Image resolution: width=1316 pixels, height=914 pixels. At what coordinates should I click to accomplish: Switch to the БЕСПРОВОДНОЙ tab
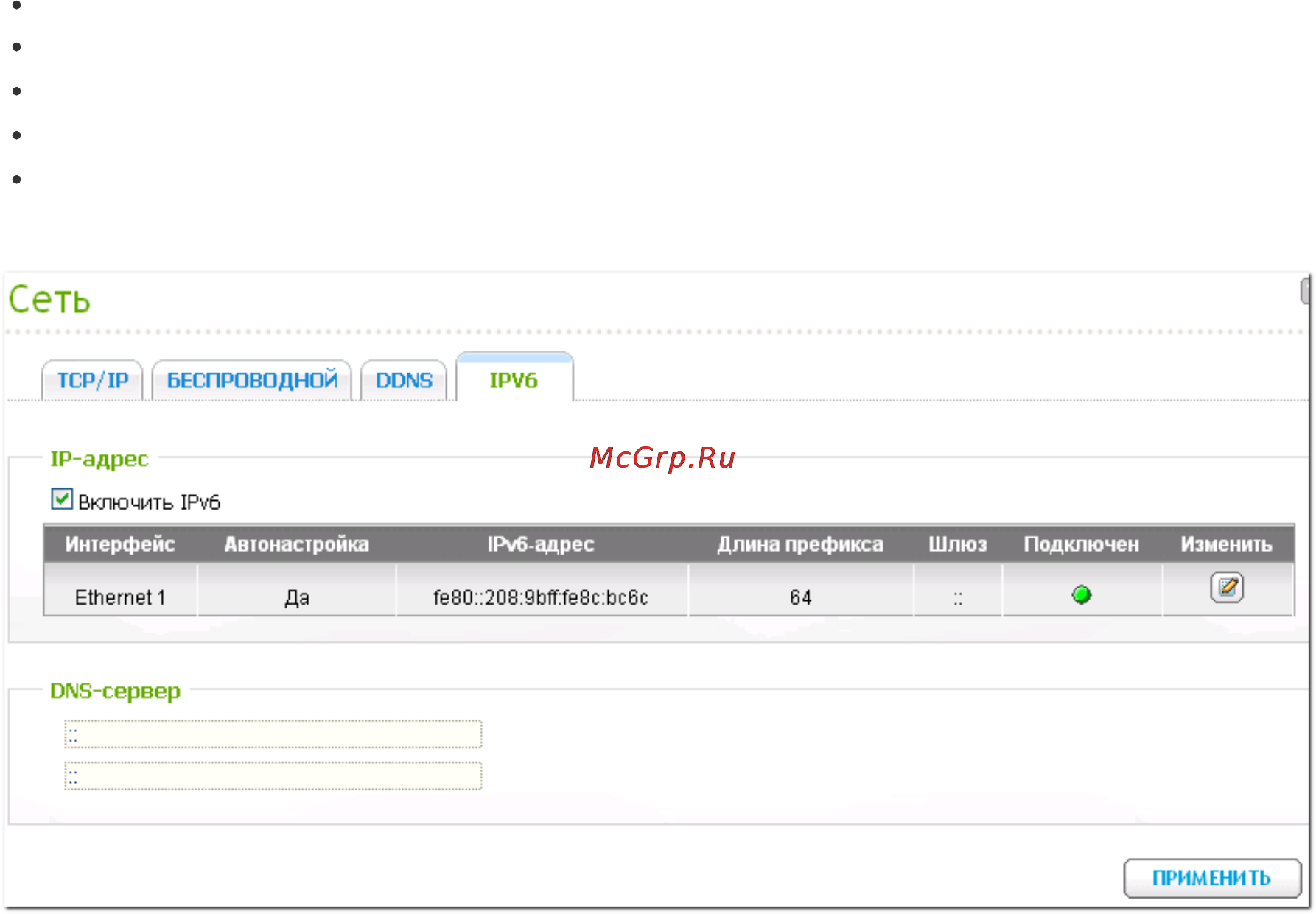click(251, 380)
